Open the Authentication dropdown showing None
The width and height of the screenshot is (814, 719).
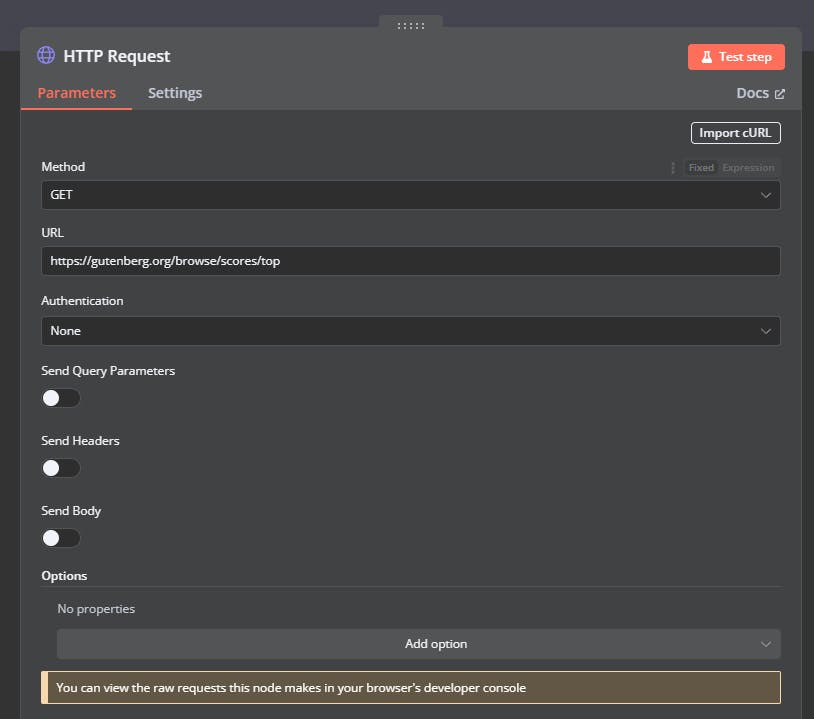[x=411, y=331]
